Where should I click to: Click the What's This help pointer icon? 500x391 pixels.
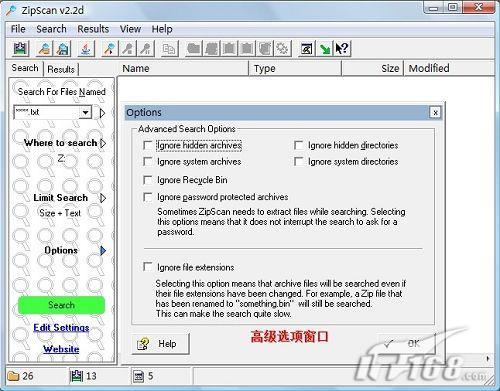click(x=342, y=49)
